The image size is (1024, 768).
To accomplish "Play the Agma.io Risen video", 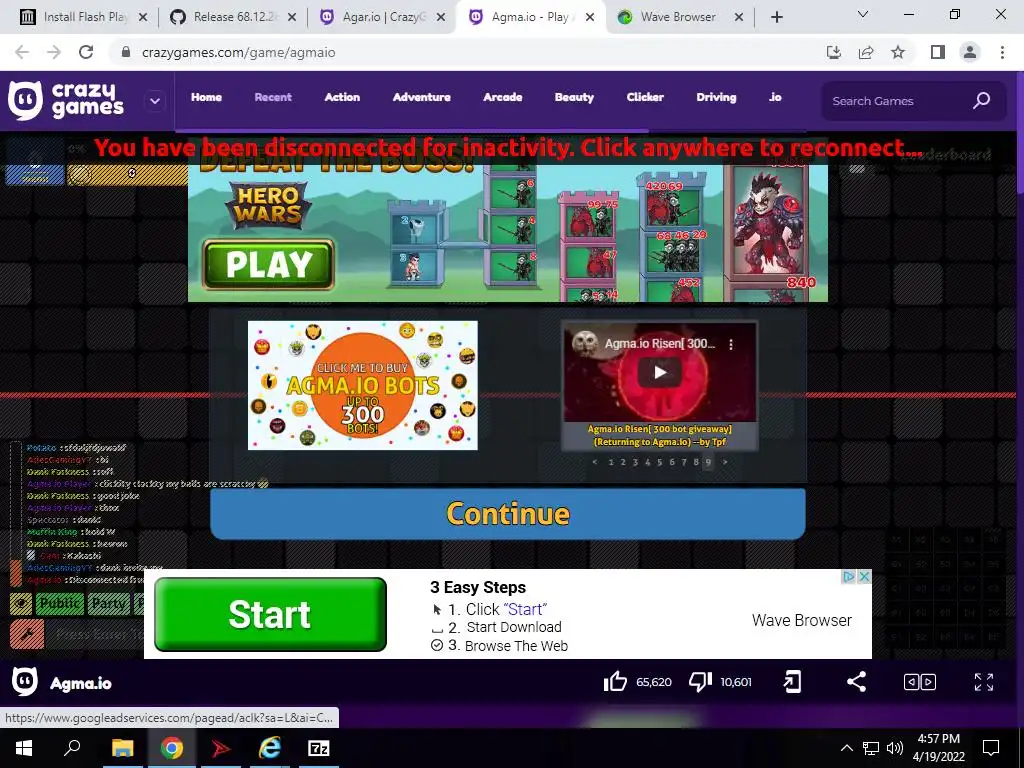I will point(660,372).
